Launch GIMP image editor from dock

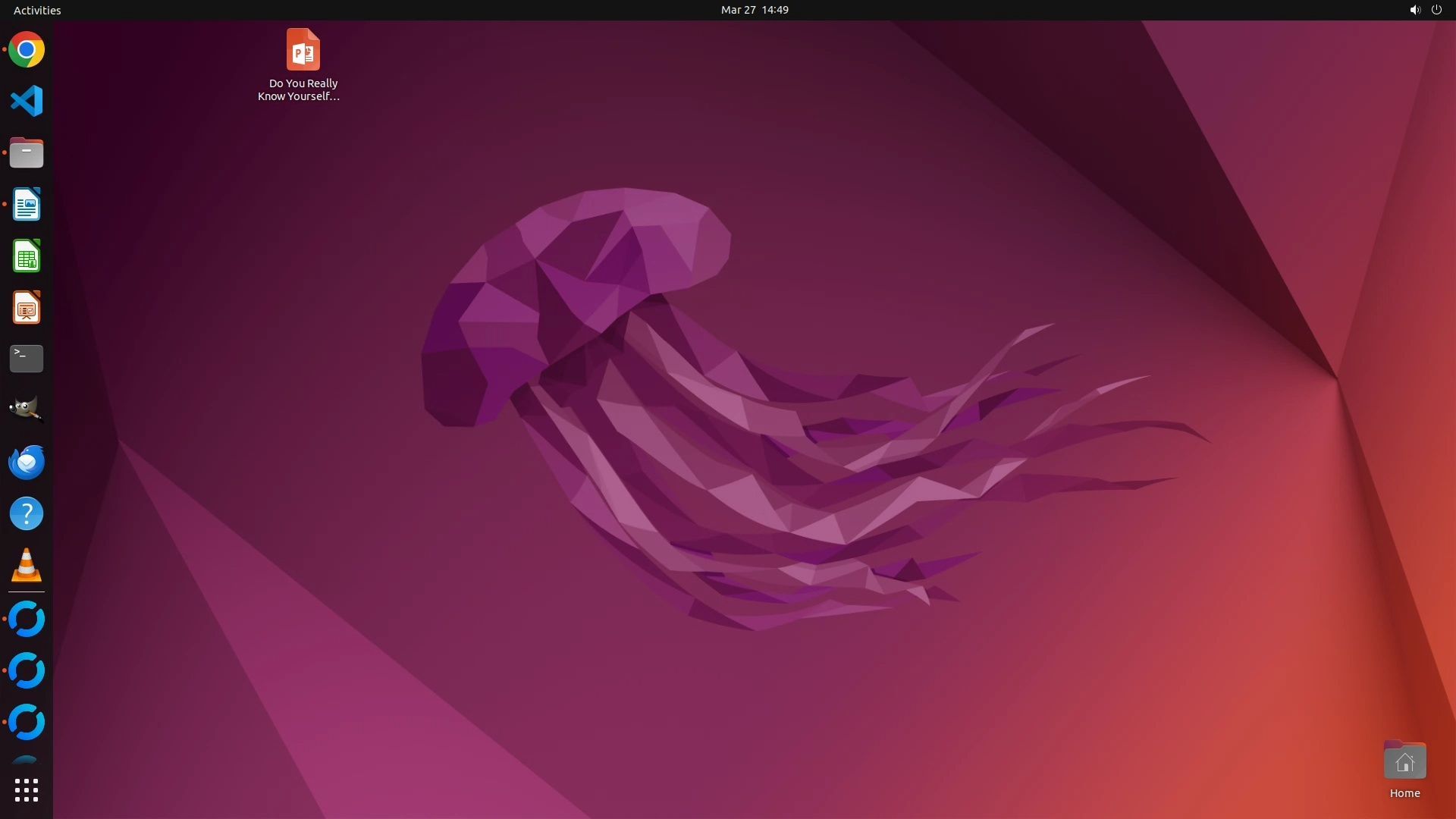[27, 409]
